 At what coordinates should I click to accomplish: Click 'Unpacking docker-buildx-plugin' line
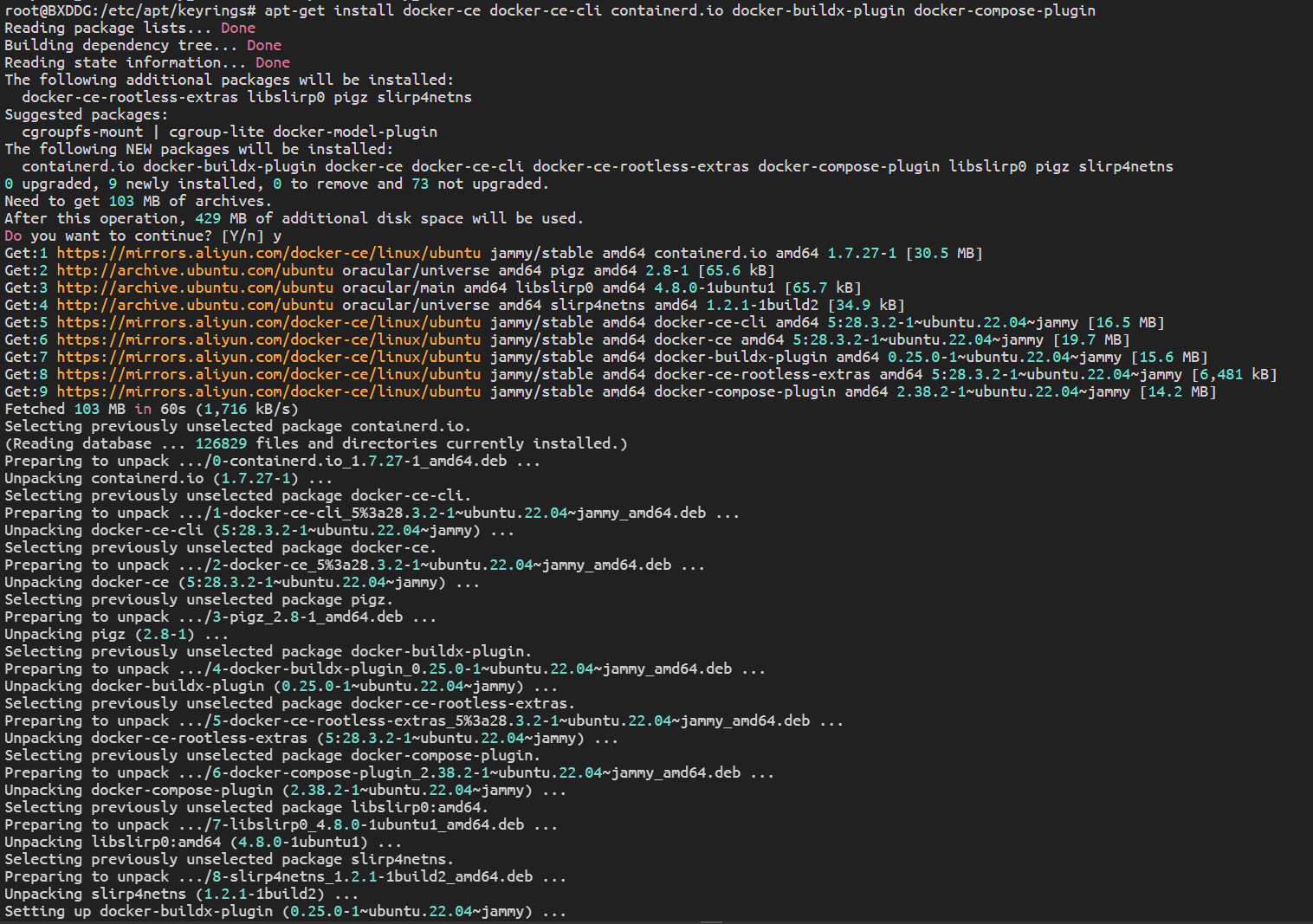coord(281,686)
